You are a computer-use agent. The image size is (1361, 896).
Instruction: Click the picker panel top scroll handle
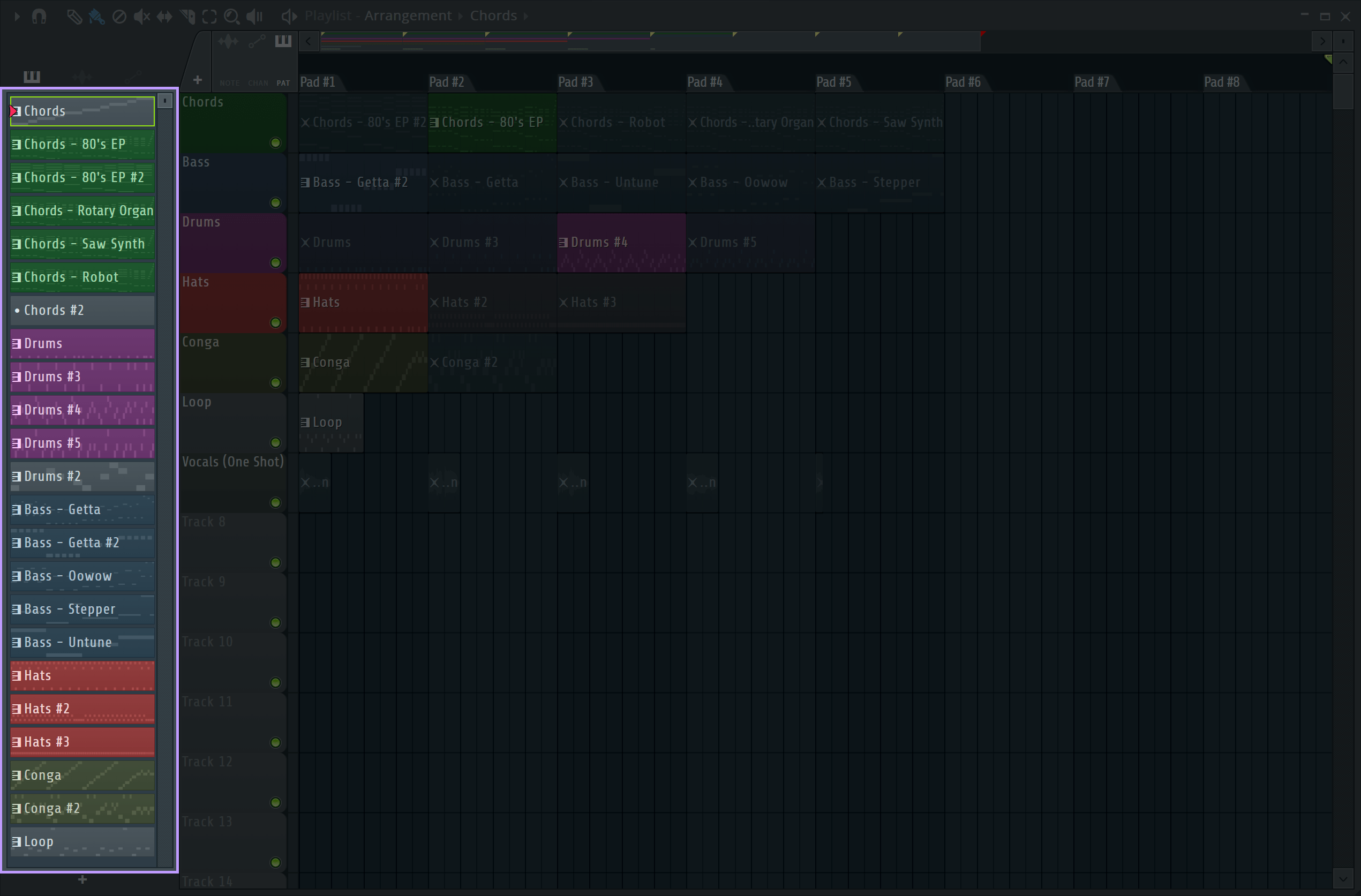(x=166, y=101)
